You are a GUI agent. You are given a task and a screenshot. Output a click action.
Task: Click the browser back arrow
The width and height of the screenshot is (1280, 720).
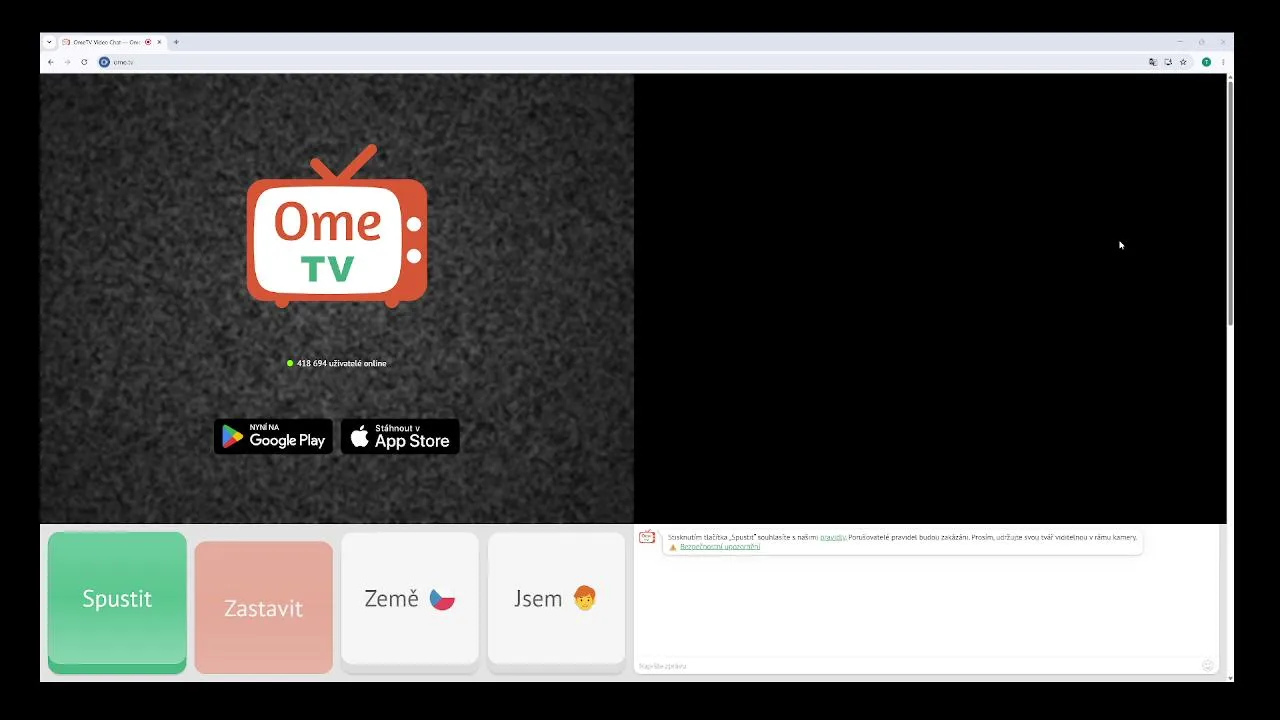(x=50, y=62)
